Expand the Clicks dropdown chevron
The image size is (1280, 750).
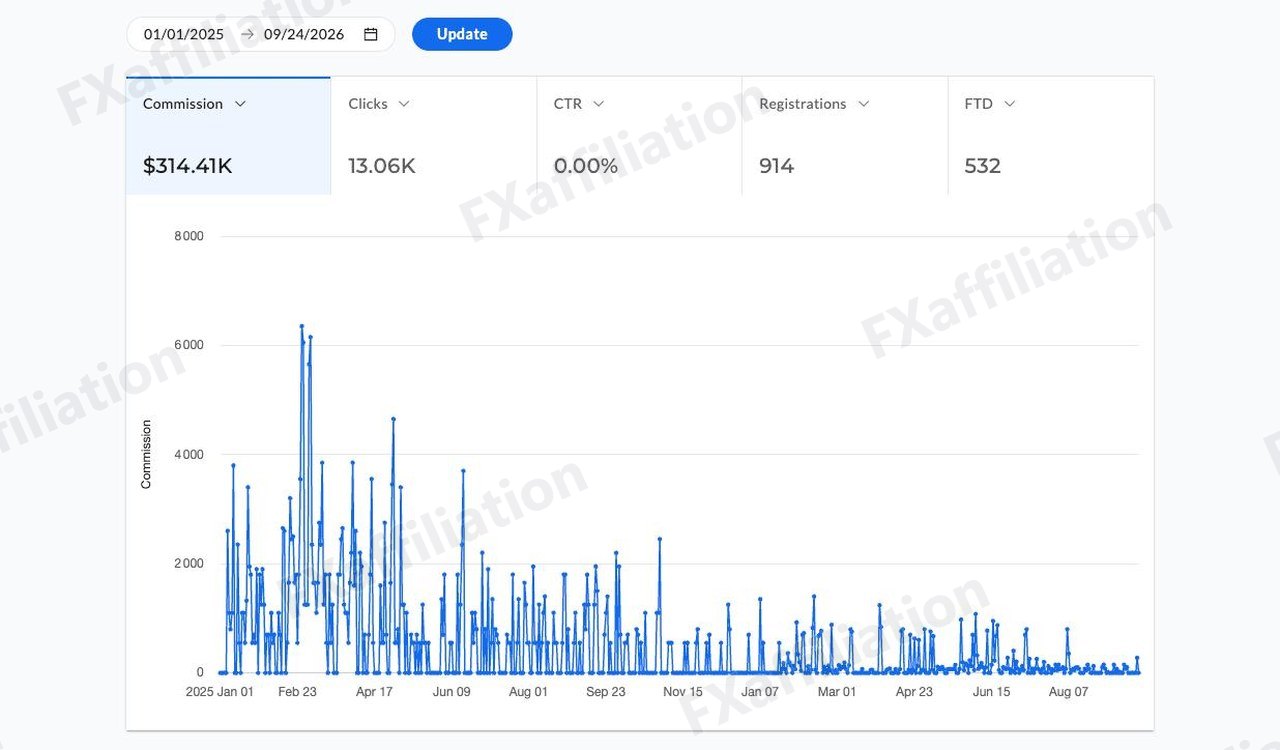pos(404,104)
